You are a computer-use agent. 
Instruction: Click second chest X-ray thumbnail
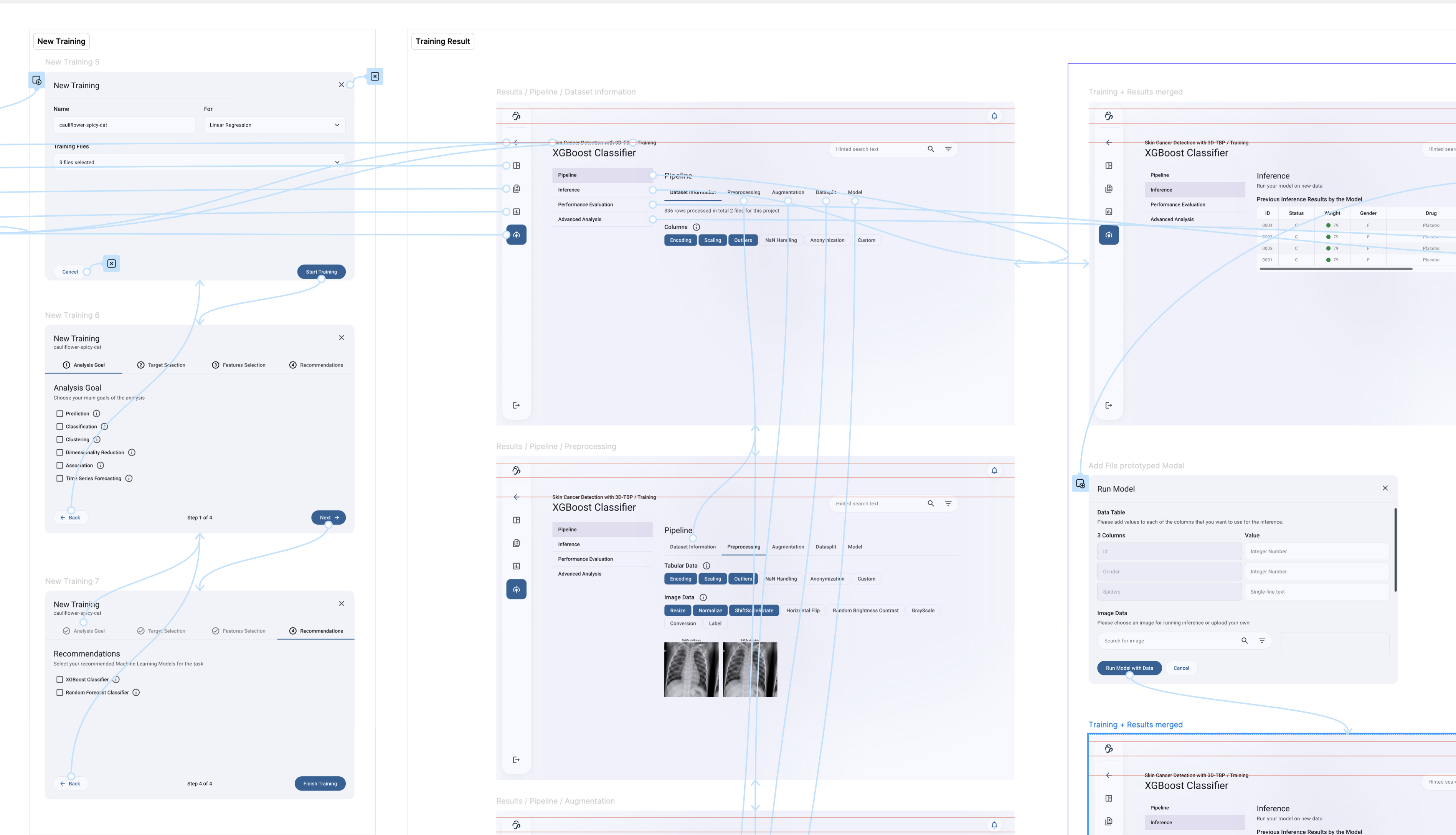click(750, 670)
